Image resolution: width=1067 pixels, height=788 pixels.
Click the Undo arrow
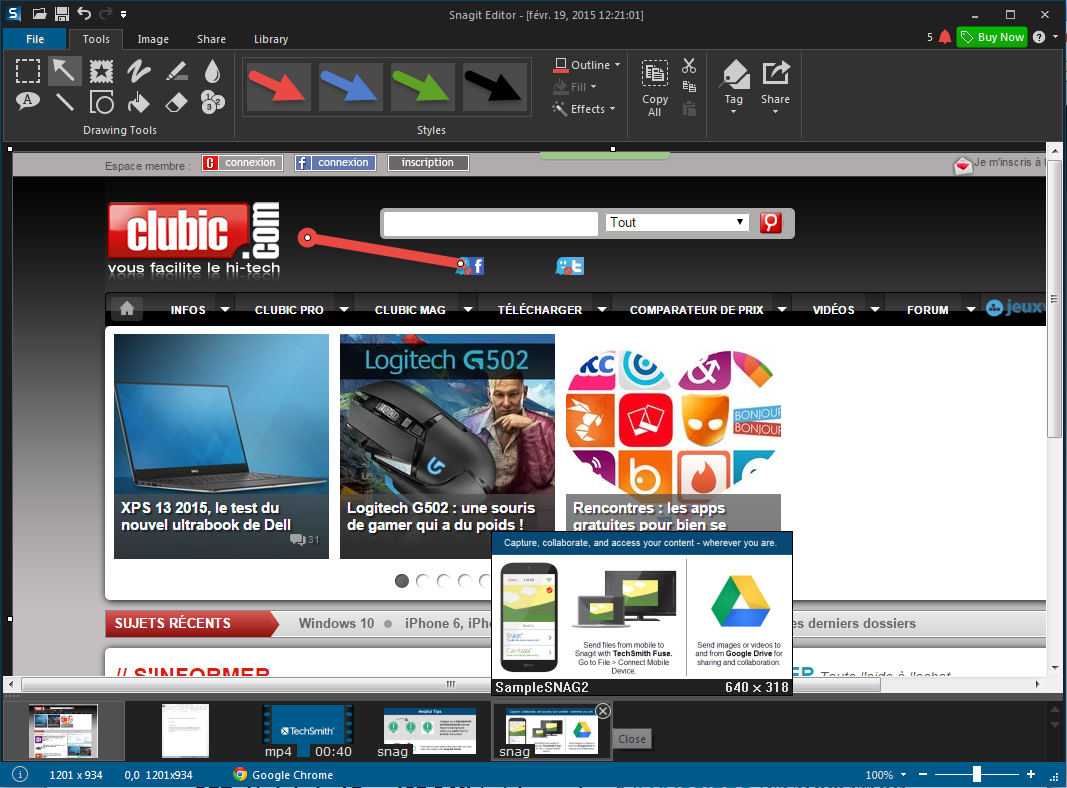click(84, 14)
